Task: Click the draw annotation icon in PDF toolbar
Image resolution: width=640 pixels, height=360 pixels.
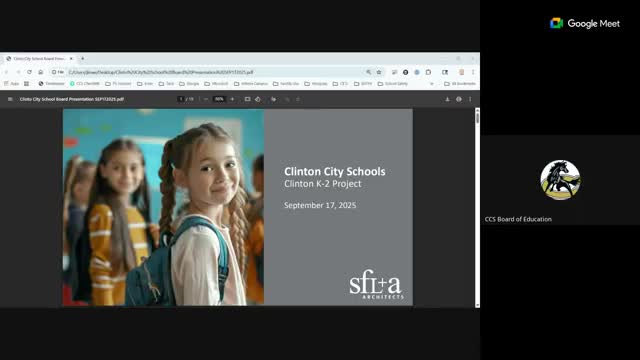Action: [x=273, y=99]
